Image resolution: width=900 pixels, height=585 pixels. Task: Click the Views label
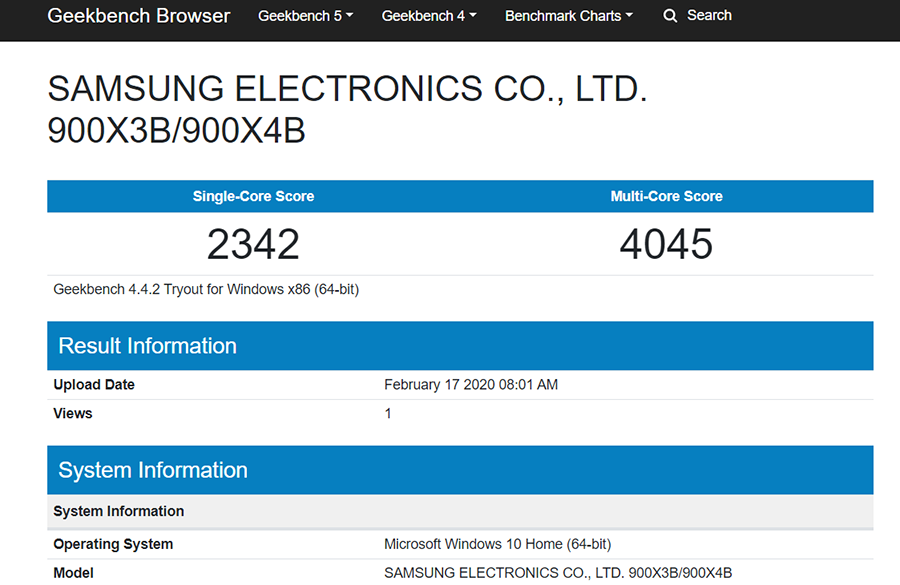72,413
